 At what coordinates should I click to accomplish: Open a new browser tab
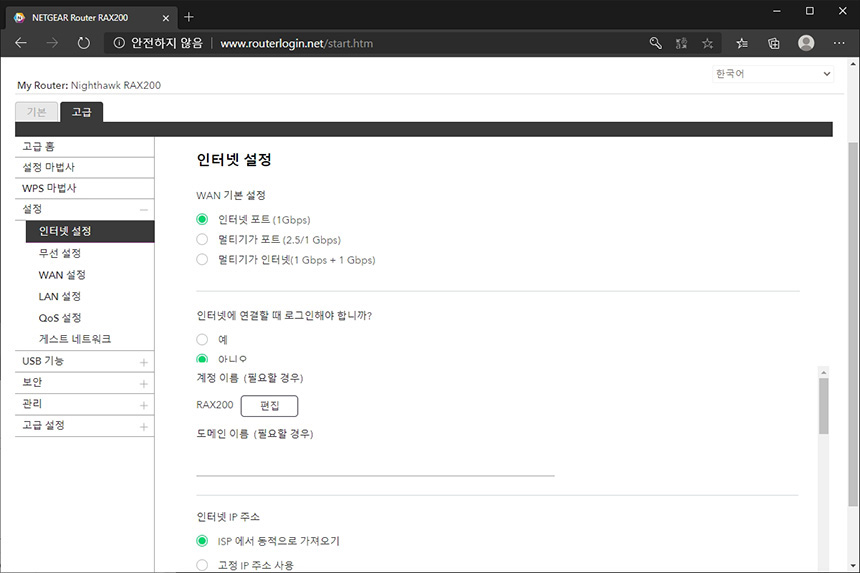(189, 17)
